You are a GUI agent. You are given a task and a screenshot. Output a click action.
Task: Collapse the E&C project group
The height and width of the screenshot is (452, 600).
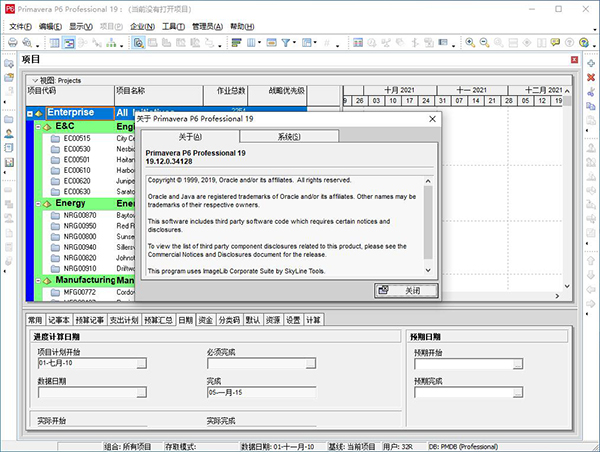(x=38, y=127)
